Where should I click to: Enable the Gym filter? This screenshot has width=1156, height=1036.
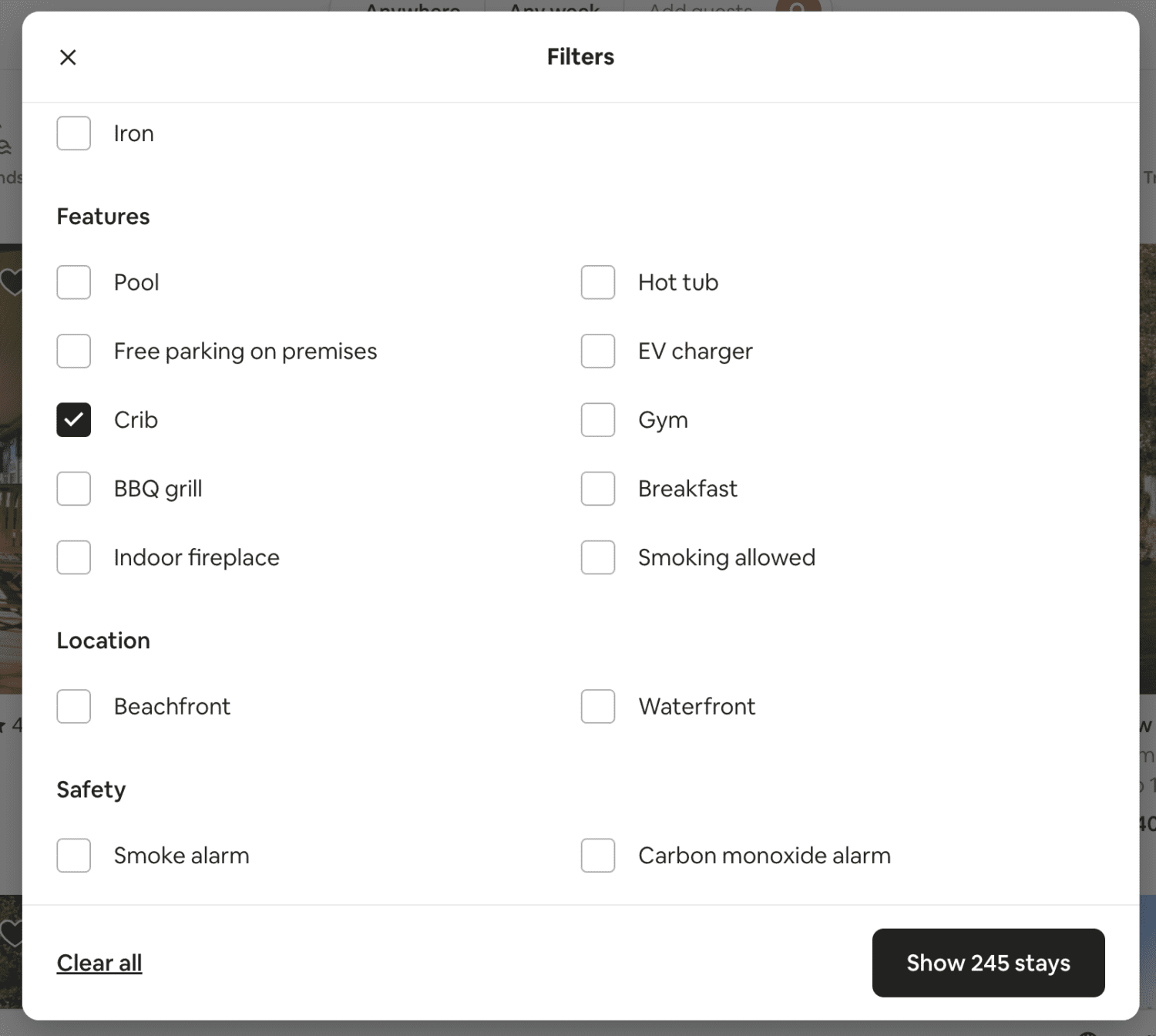pos(597,419)
